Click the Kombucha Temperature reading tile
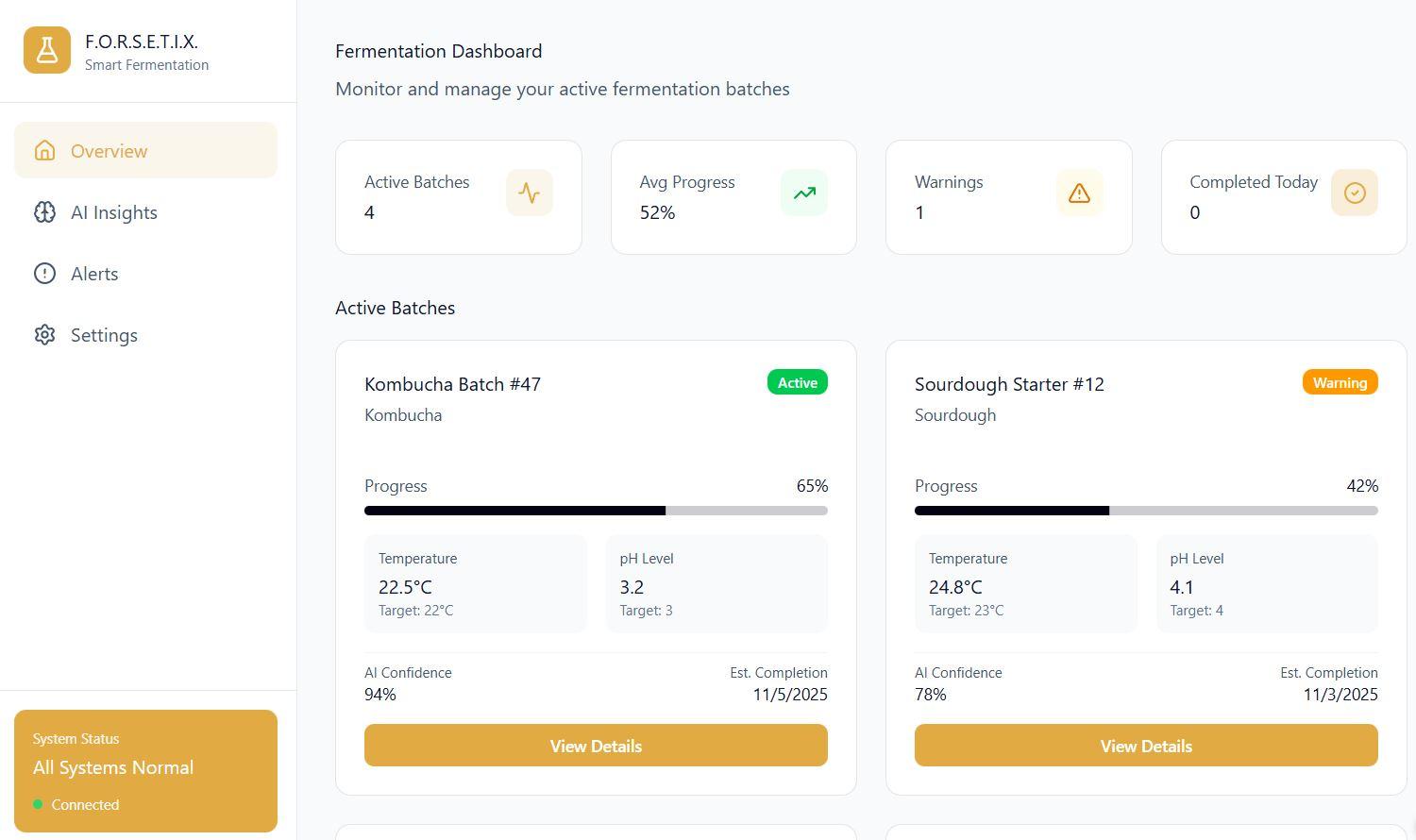1416x840 pixels. [x=475, y=584]
